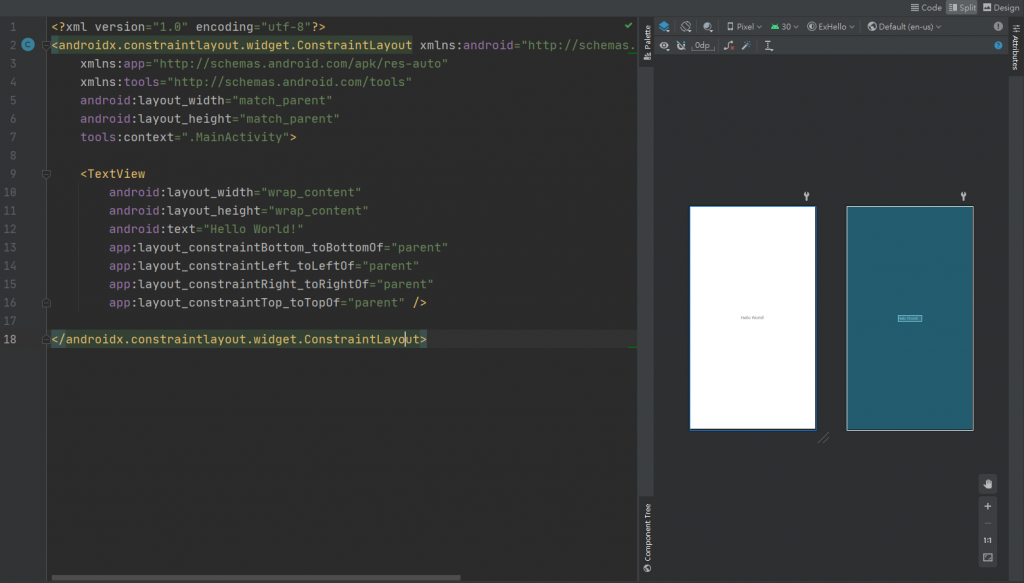Click the related class gutter icon on line 2
This screenshot has height=583, width=1024.
[28, 45]
